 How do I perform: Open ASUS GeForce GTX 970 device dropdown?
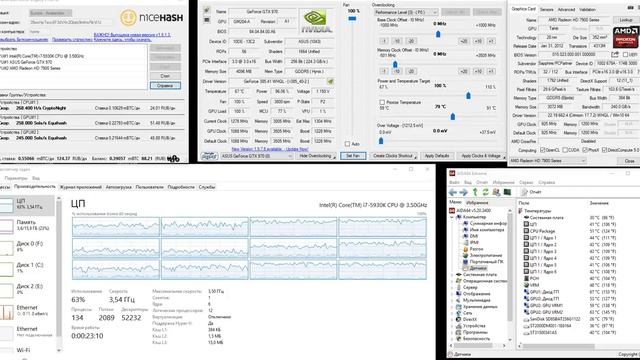256,156
